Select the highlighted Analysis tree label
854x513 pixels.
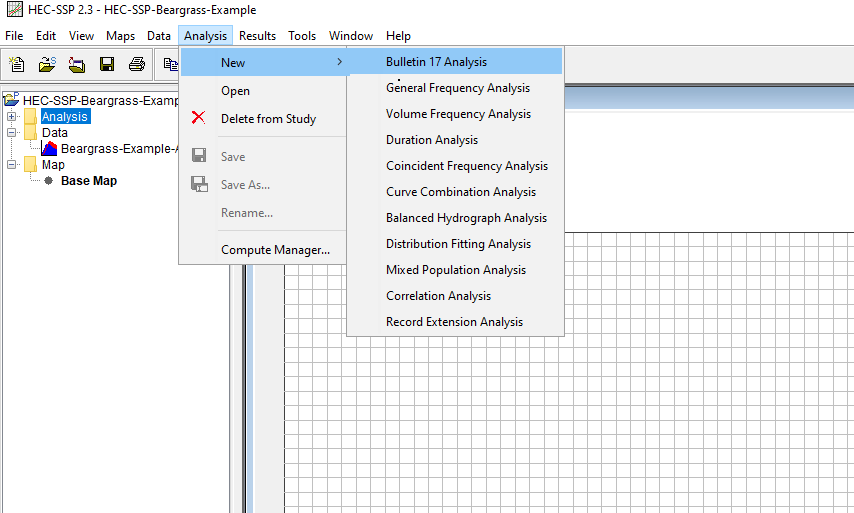coord(65,116)
